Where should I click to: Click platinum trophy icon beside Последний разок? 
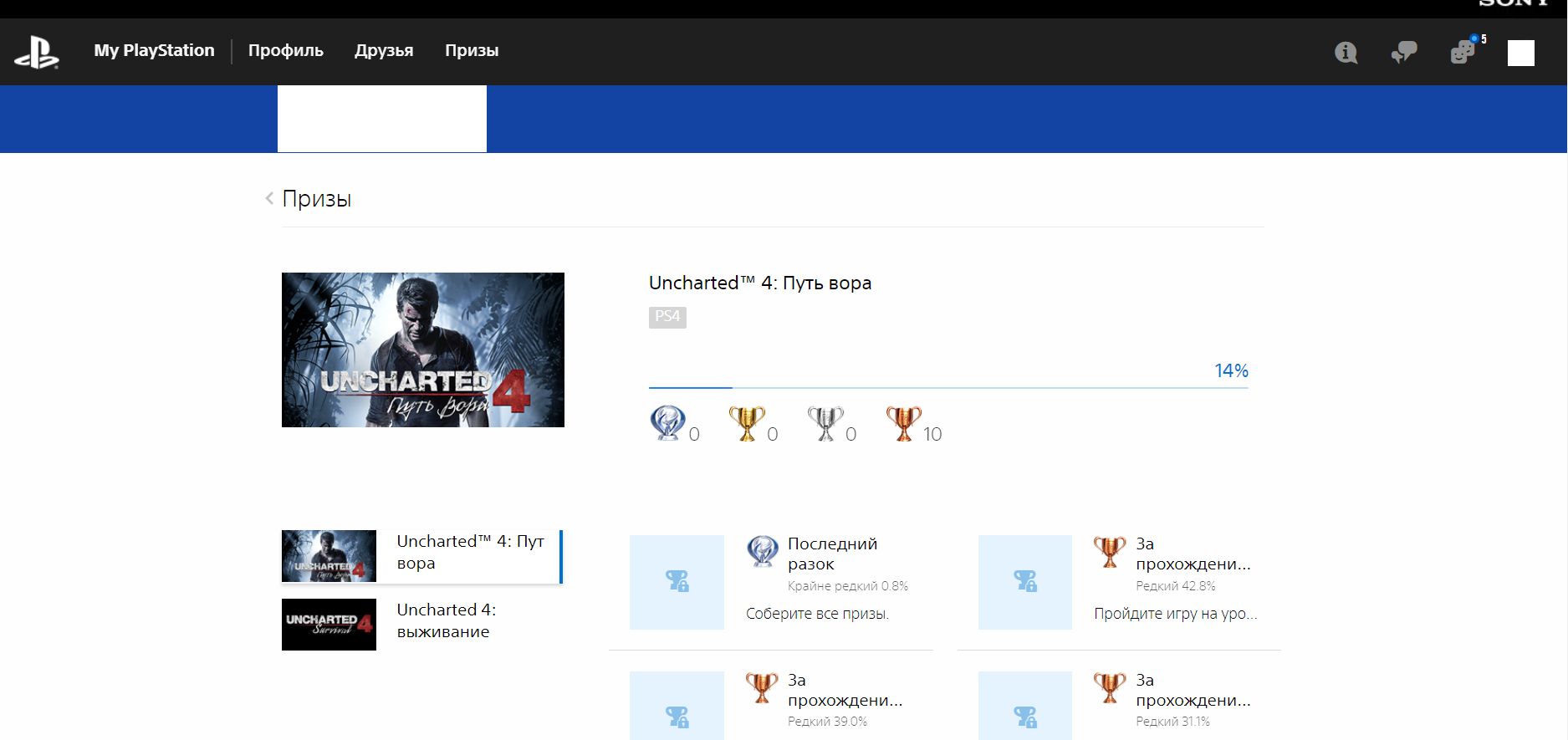tap(763, 552)
